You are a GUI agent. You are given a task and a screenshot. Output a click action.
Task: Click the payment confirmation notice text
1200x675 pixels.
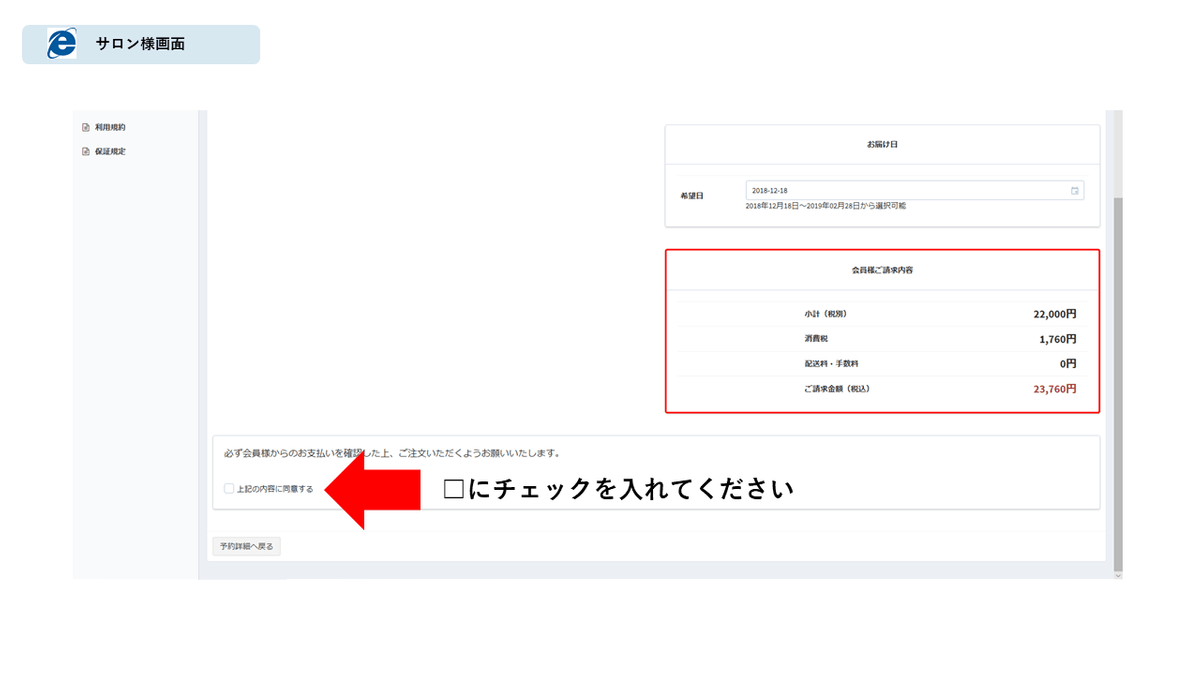pyautogui.click(x=392, y=453)
